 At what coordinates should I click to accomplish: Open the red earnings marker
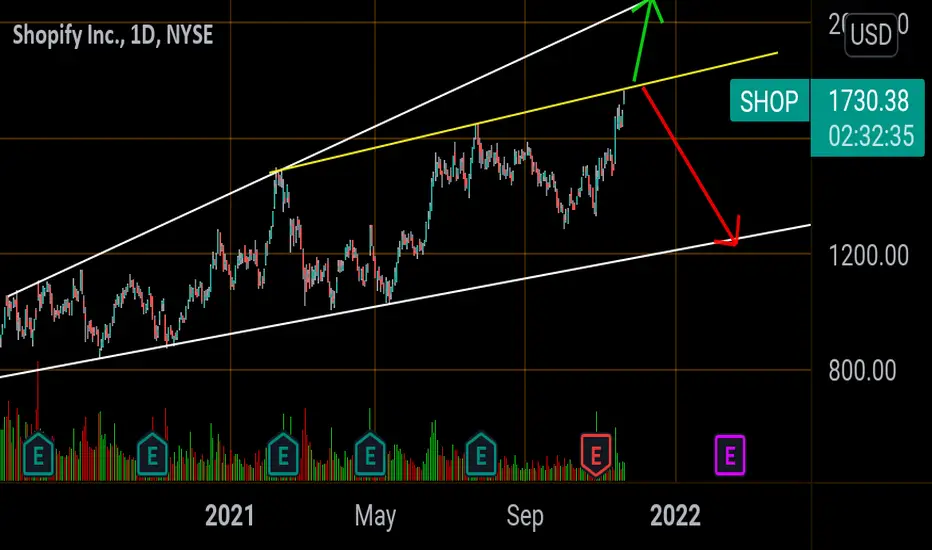pyautogui.click(x=596, y=455)
